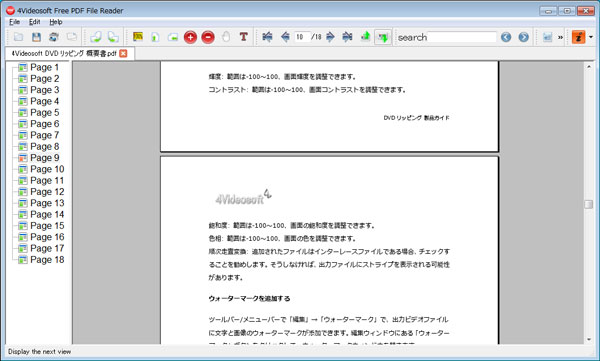Click the page number input field
This screenshot has width=600, height=361.
pyautogui.click(x=302, y=37)
